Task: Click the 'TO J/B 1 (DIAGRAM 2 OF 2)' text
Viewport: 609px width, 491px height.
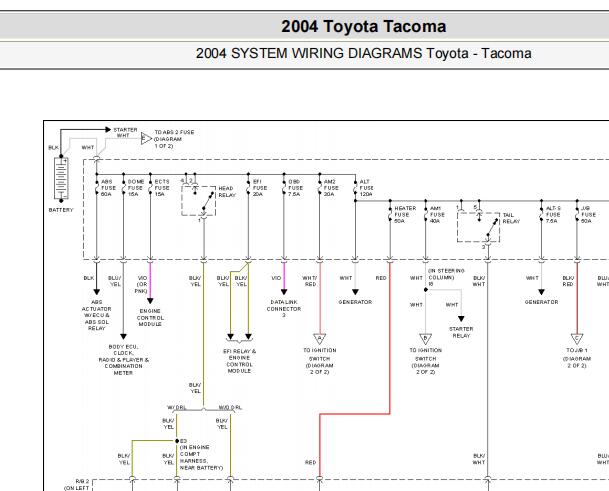Action: [x=577, y=358]
